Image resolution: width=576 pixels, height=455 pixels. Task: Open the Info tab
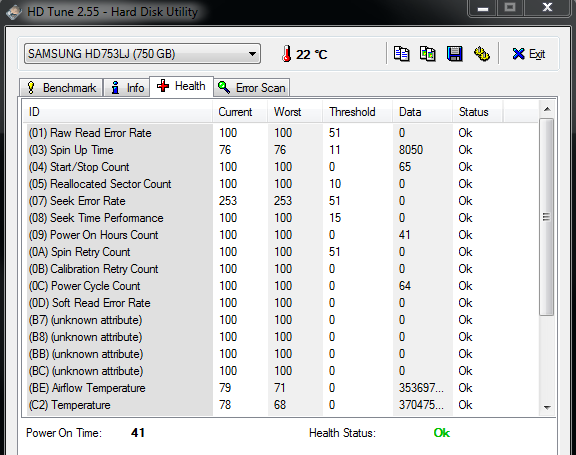127,88
